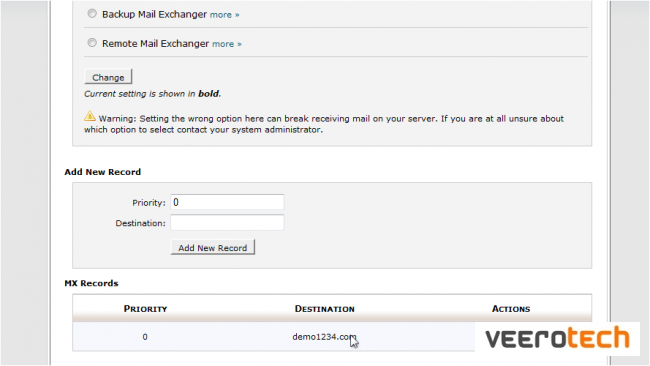650x366 pixels.
Task: Click the Priority: field label
Action: coord(149,203)
